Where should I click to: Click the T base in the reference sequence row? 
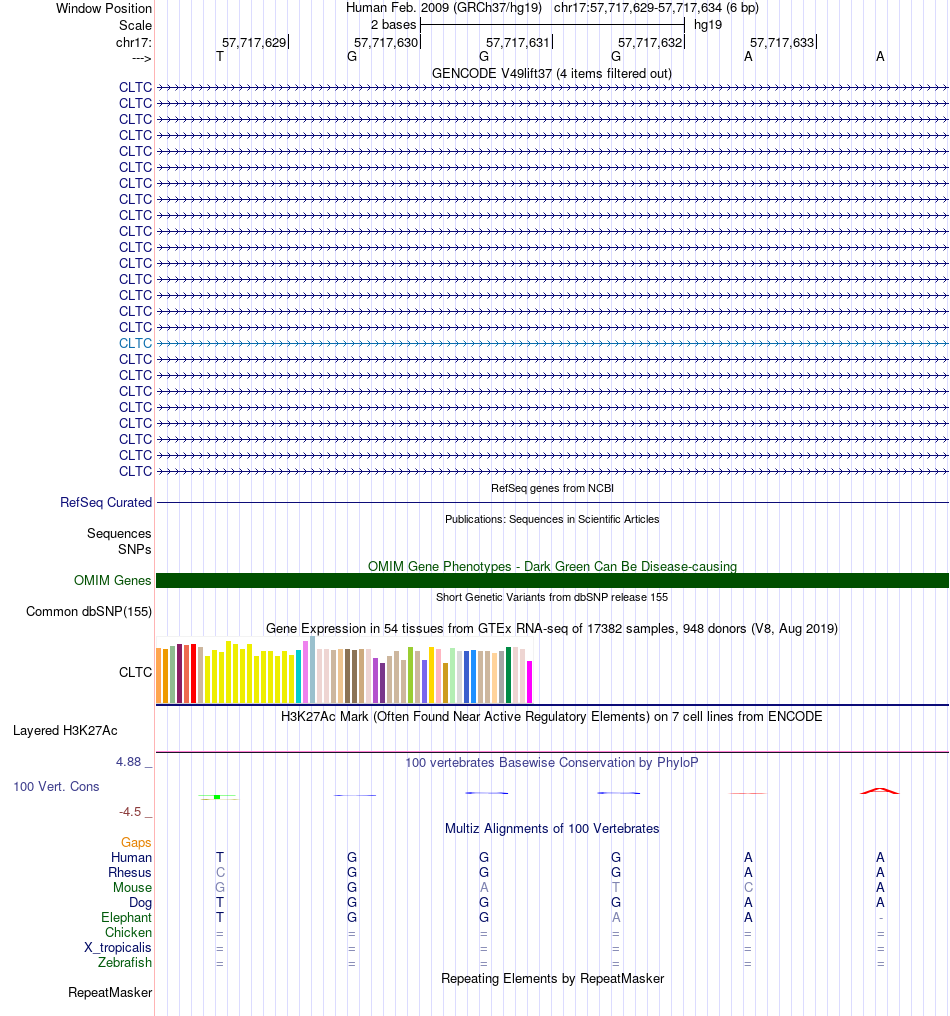(220, 56)
